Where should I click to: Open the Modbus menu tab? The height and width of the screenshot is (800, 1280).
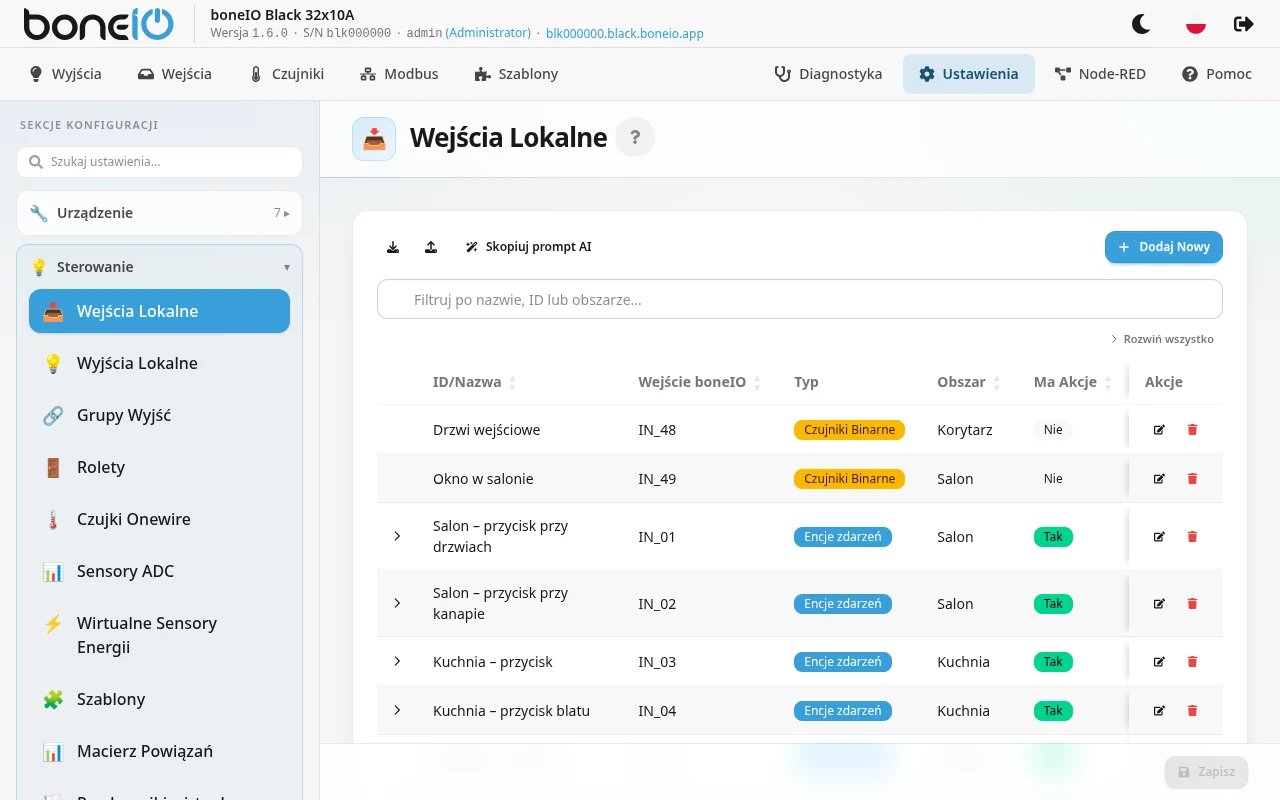click(399, 74)
